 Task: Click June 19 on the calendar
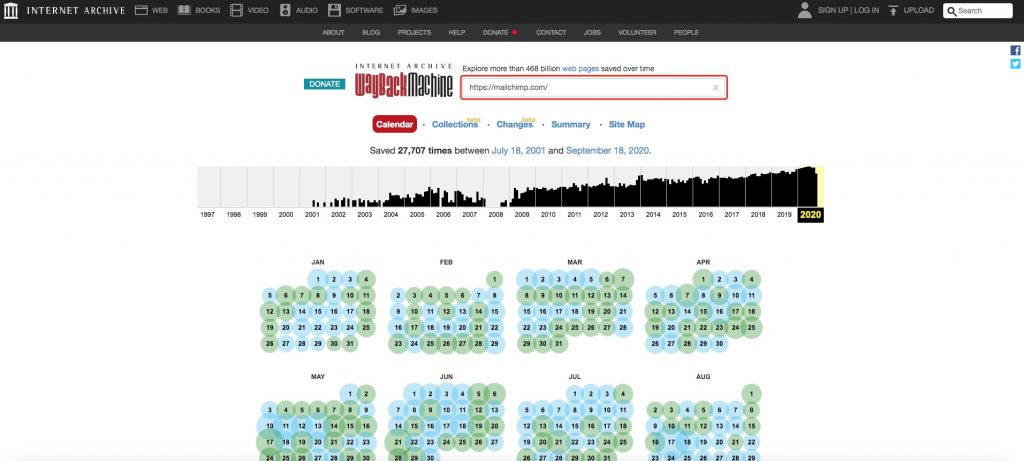(479, 426)
